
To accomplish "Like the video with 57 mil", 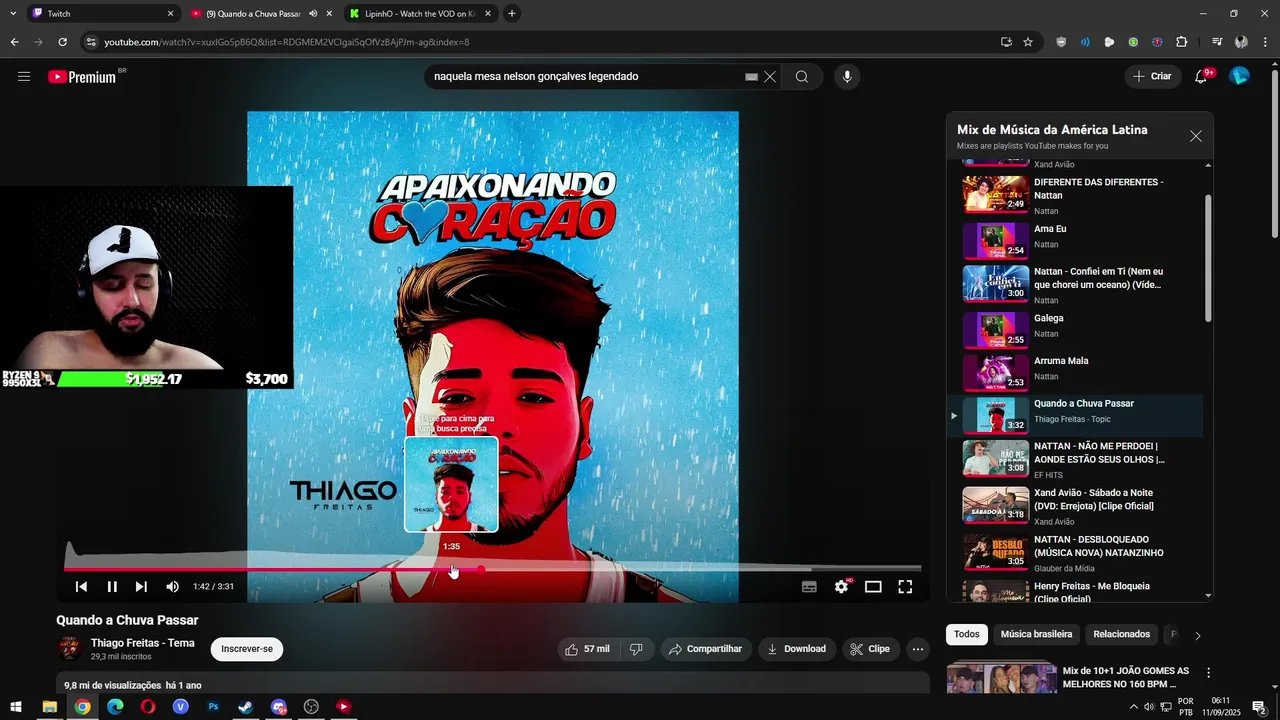I will 586,649.
